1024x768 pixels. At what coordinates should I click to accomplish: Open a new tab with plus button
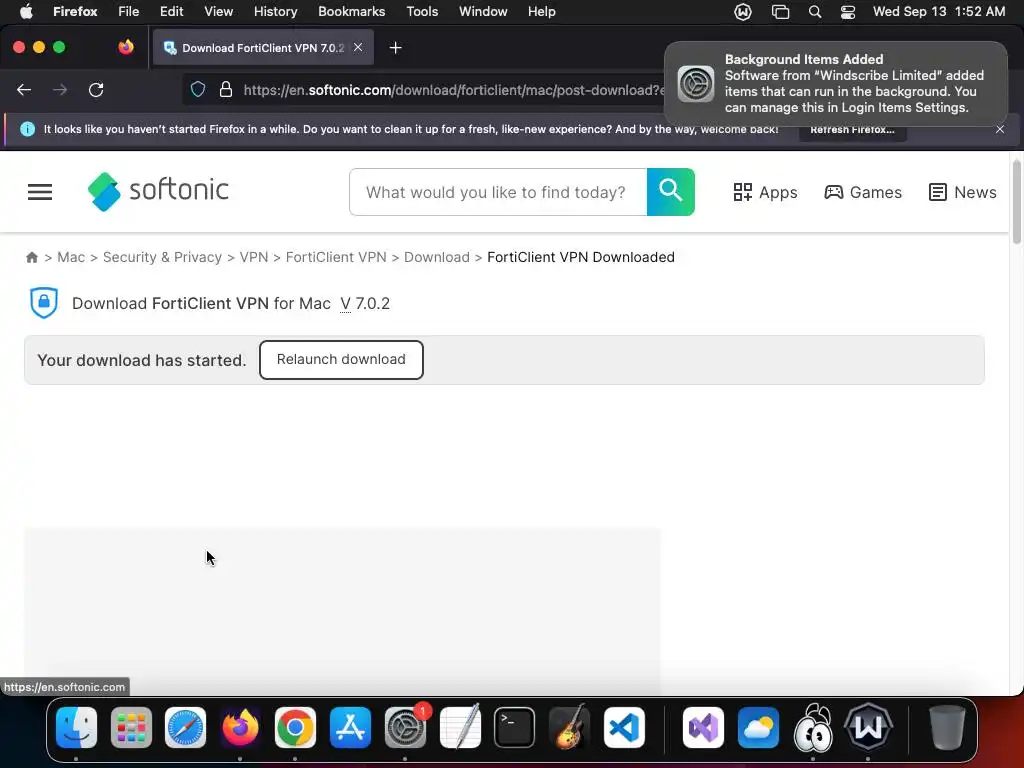click(x=395, y=48)
